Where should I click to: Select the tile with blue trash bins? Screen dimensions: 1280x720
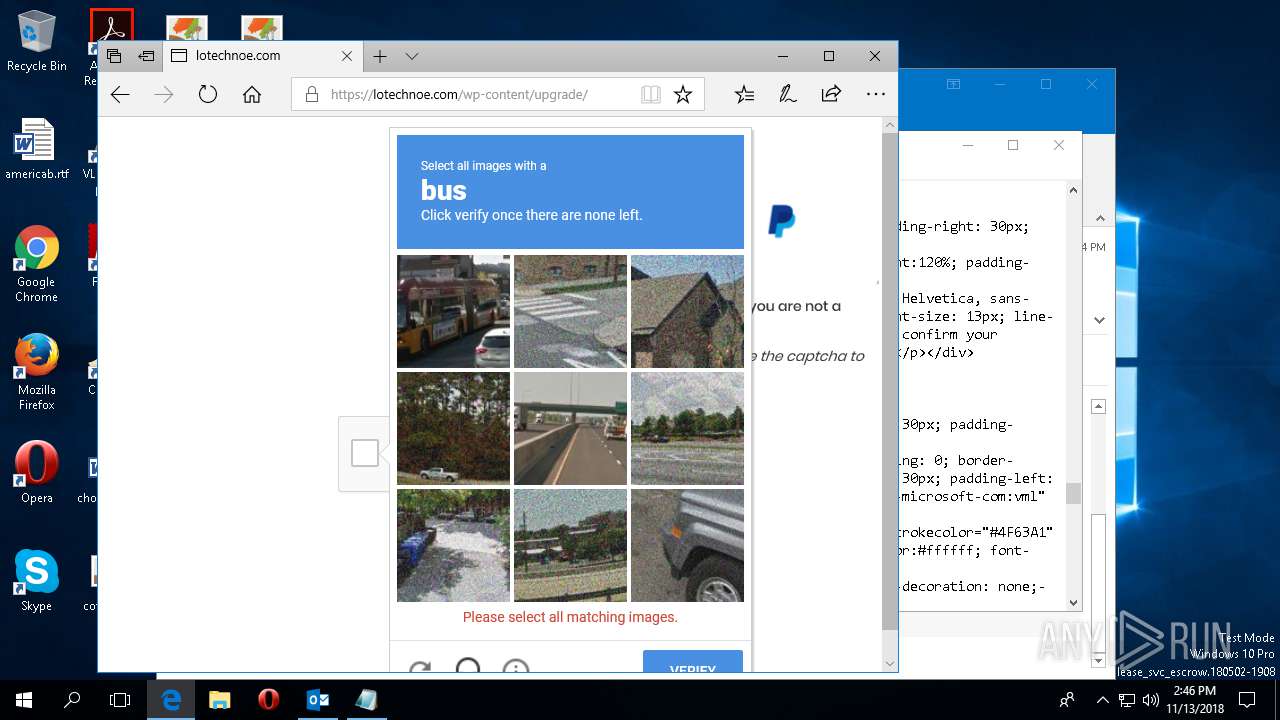click(x=453, y=545)
